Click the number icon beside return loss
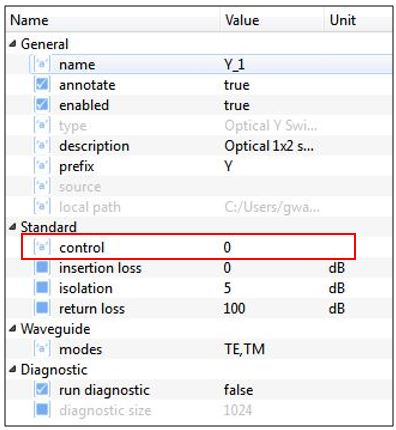 click(42, 308)
